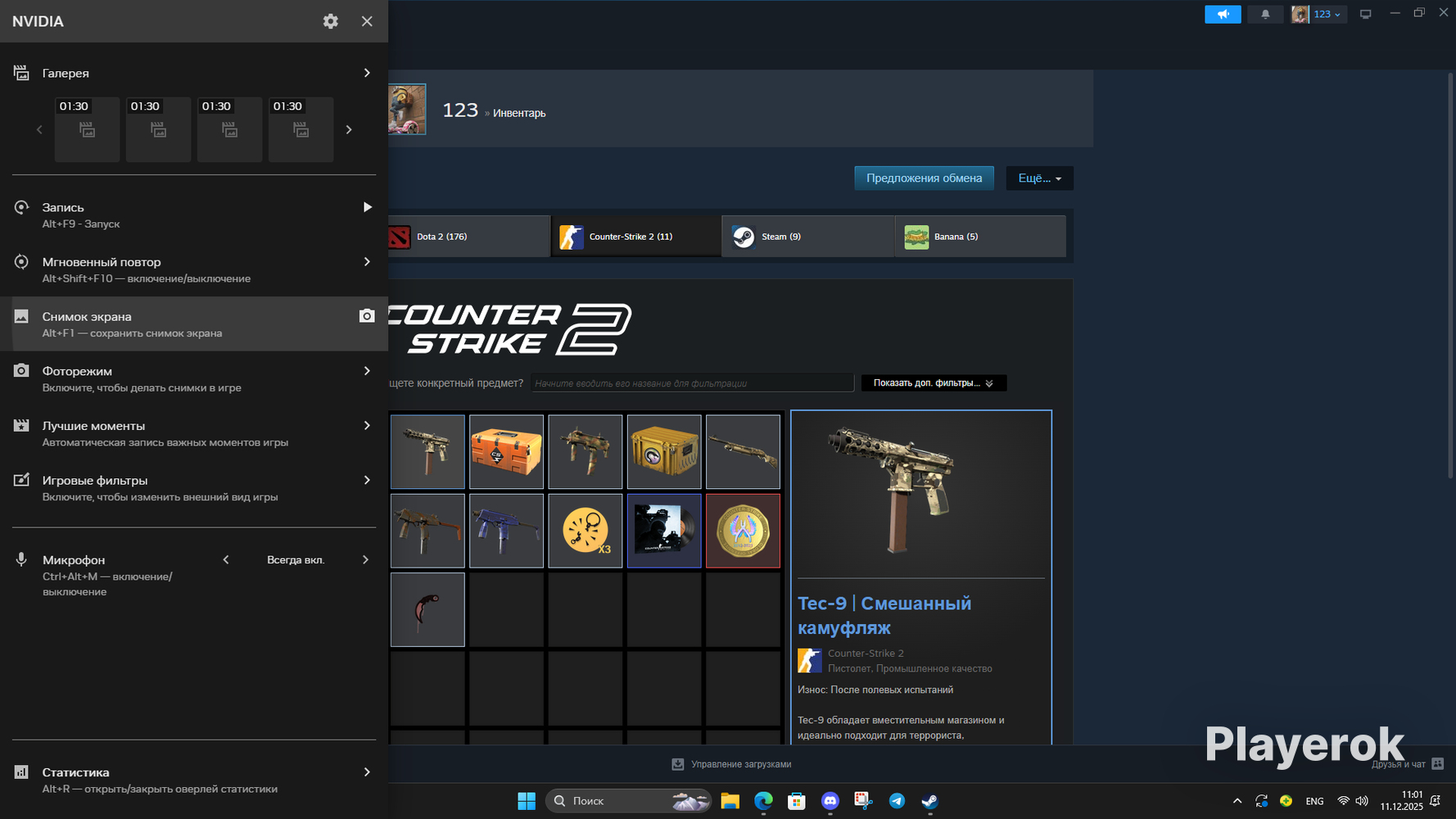This screenshot has height=819, width=1456.
Task: Select the Steam (9) inventory tab
Action: tap(808, 237)
